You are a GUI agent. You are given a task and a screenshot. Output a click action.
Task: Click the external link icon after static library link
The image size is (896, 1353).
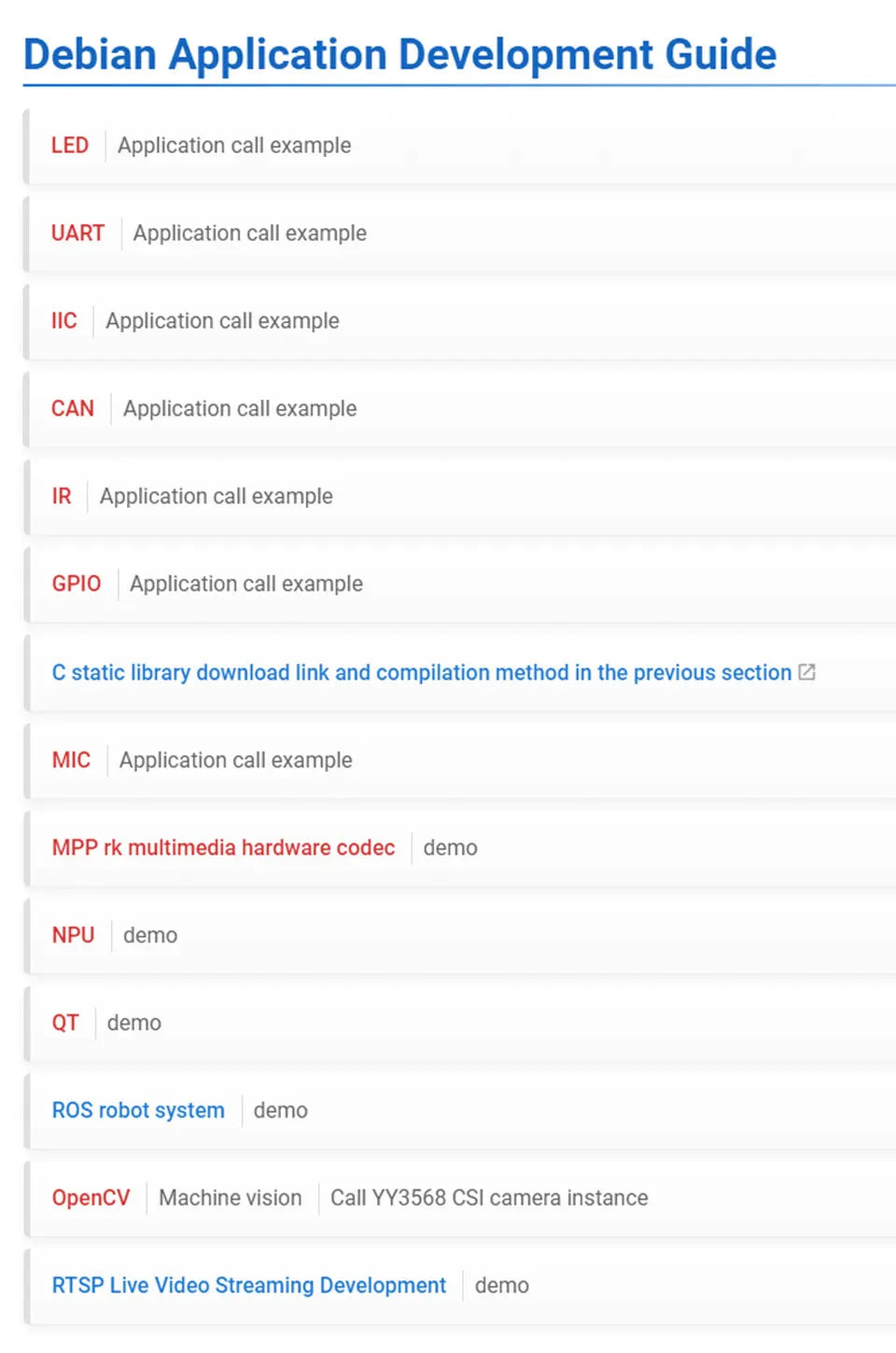coord(807,672)
